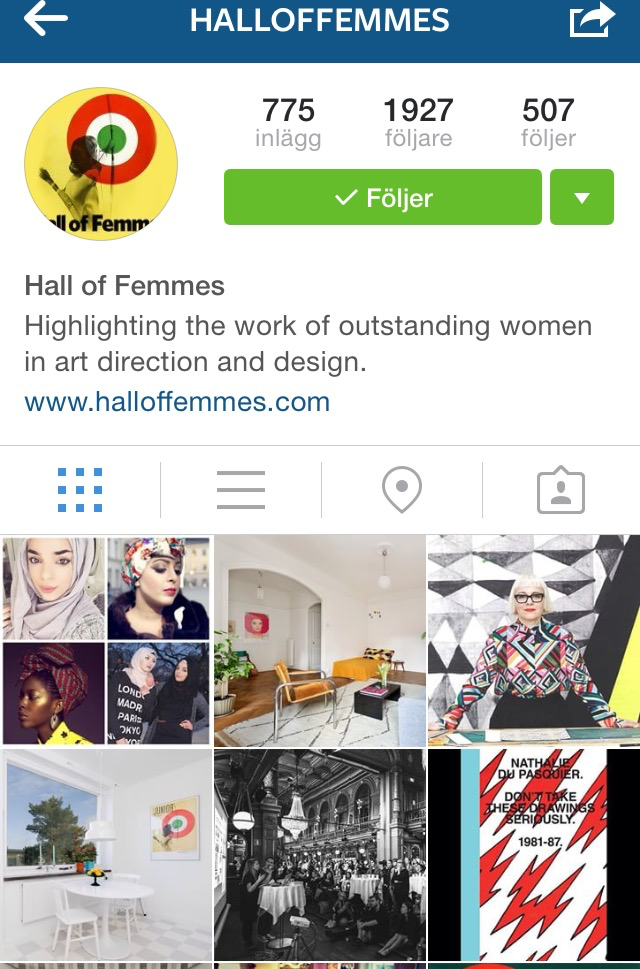640x969 pixels.
Task: Tap the HALLOFFEMMES header title
Action: (319, 20)
